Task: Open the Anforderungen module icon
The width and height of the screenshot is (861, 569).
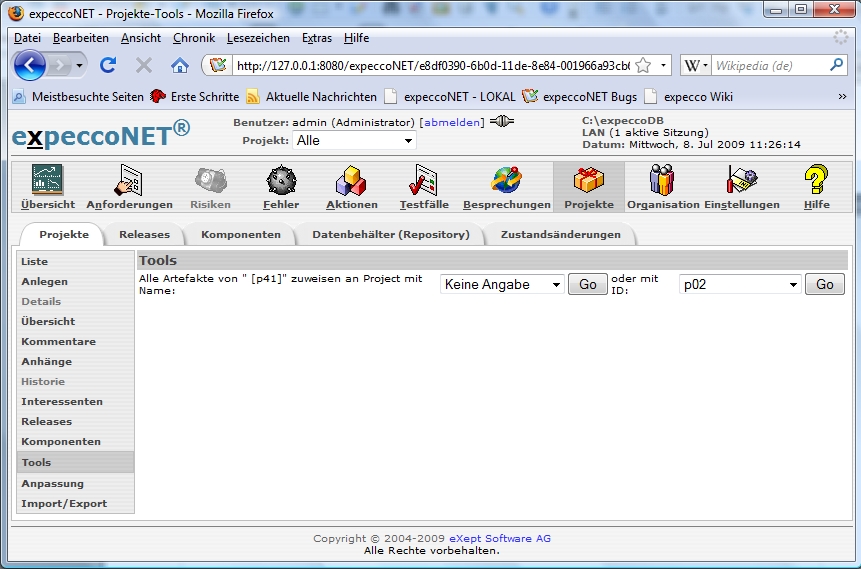Action: [x=129, y=181]
